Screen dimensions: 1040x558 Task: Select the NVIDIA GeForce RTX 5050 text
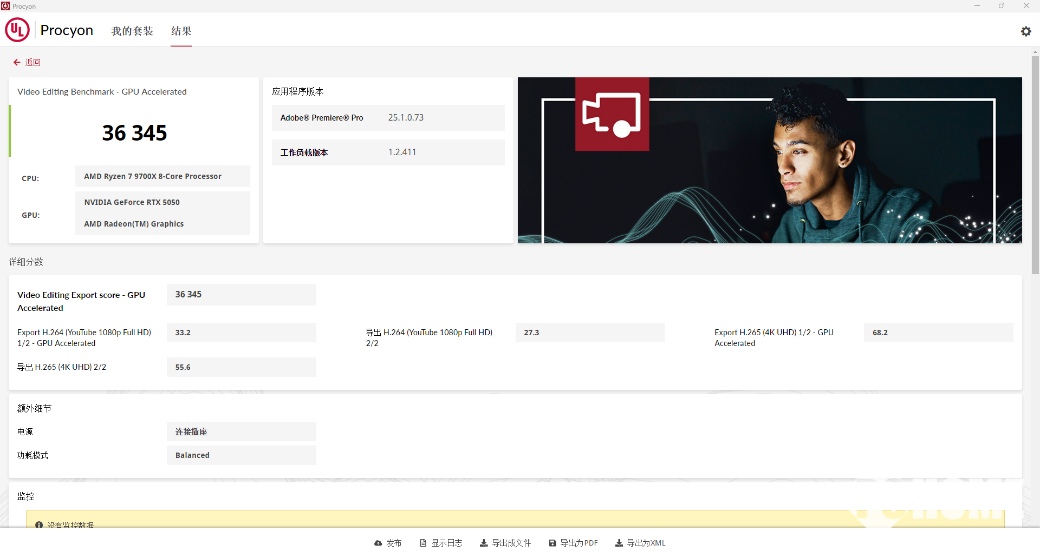point(132,202)
